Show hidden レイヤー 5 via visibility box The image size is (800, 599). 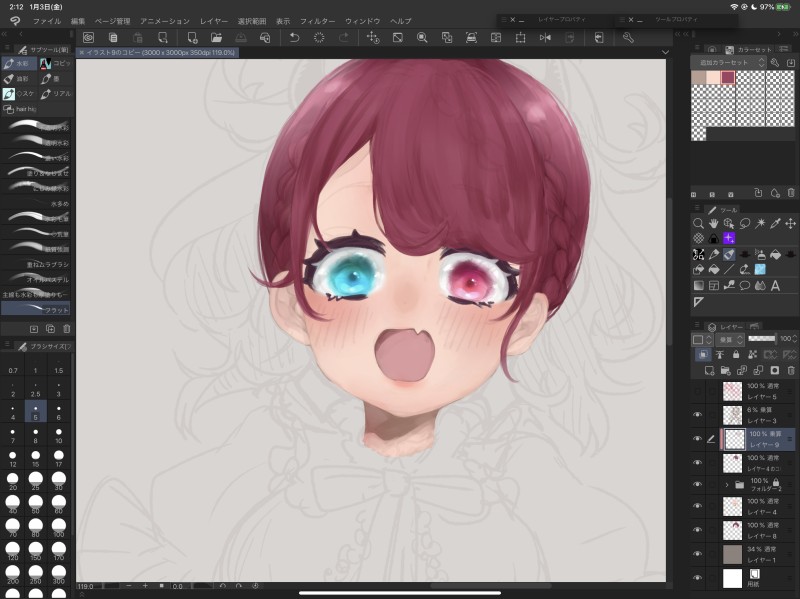[x=697, y=391]
